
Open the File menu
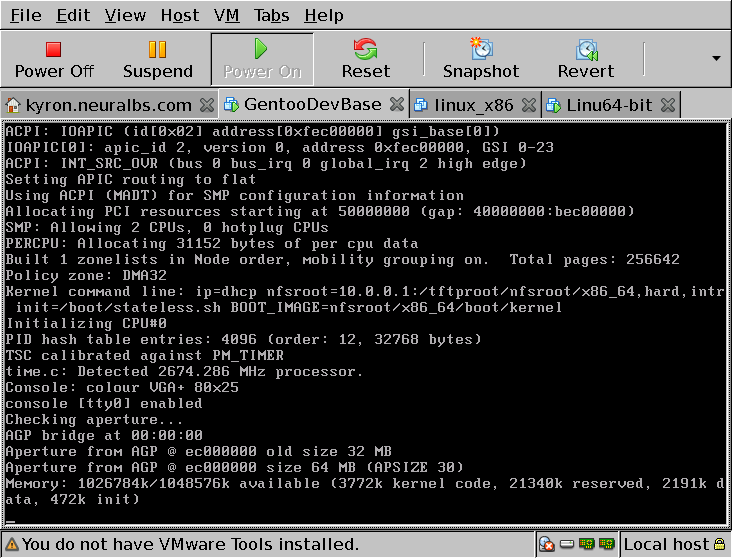tap(26, 16)
